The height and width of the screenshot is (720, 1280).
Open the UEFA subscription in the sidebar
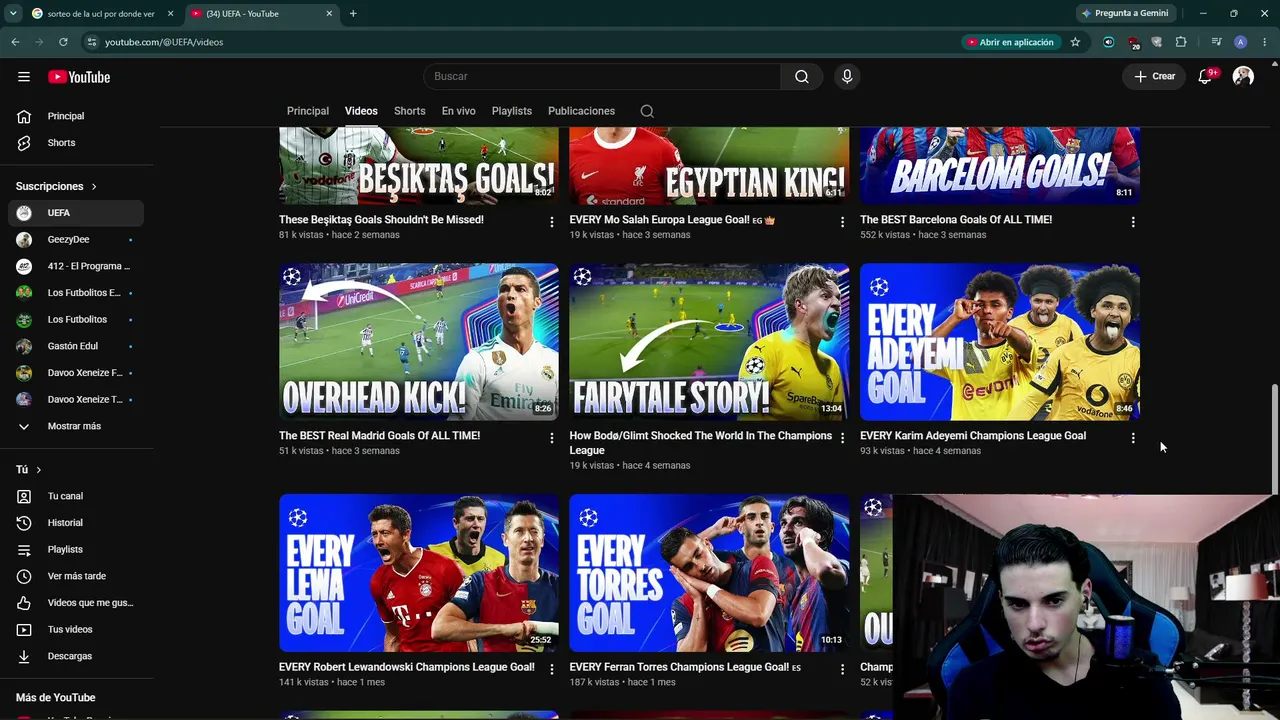76,213
